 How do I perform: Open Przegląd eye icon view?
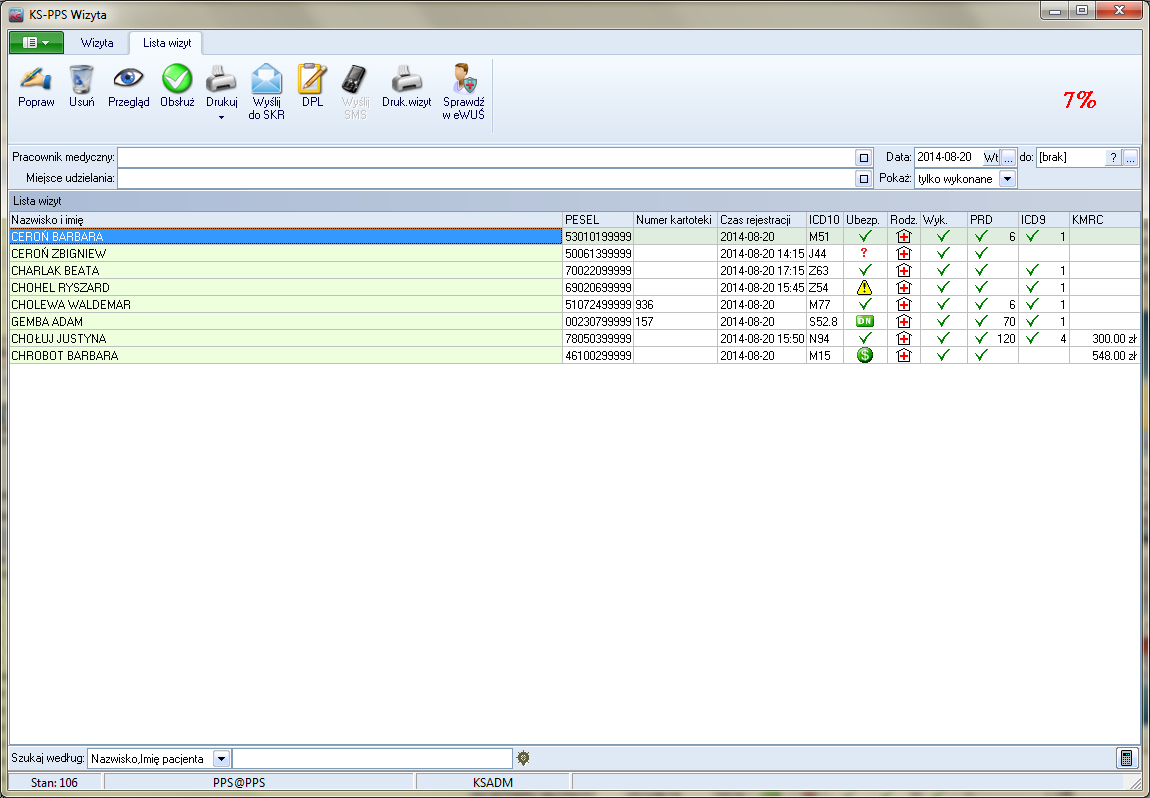pos(128,79)
